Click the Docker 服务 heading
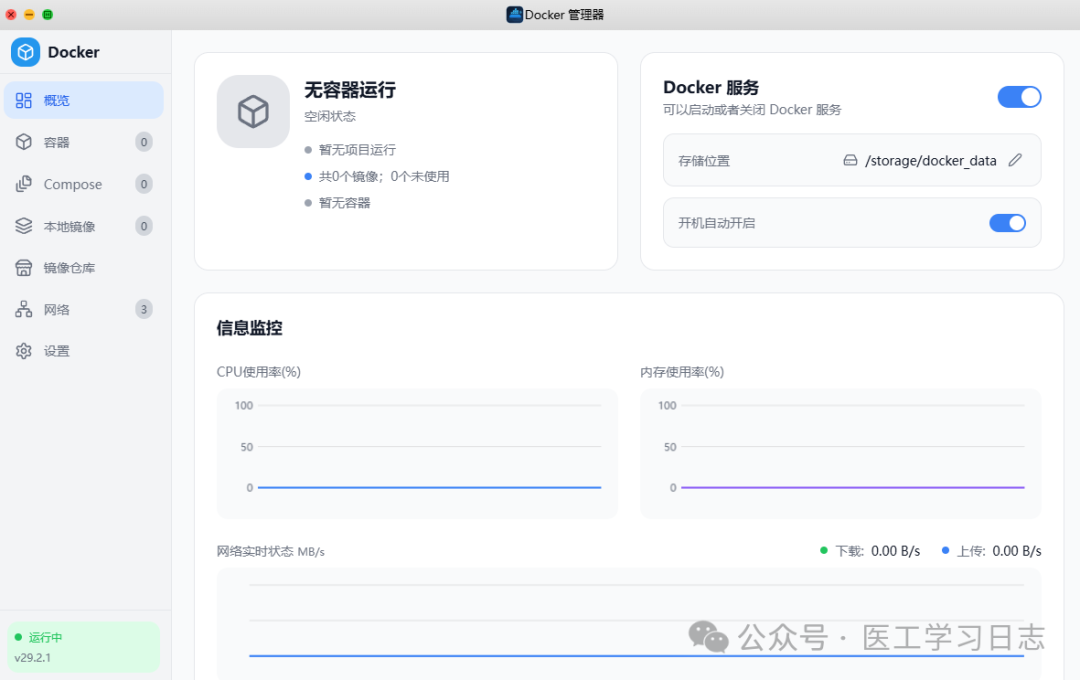Viewport: 1080px width, 680px height. point(711,87)
